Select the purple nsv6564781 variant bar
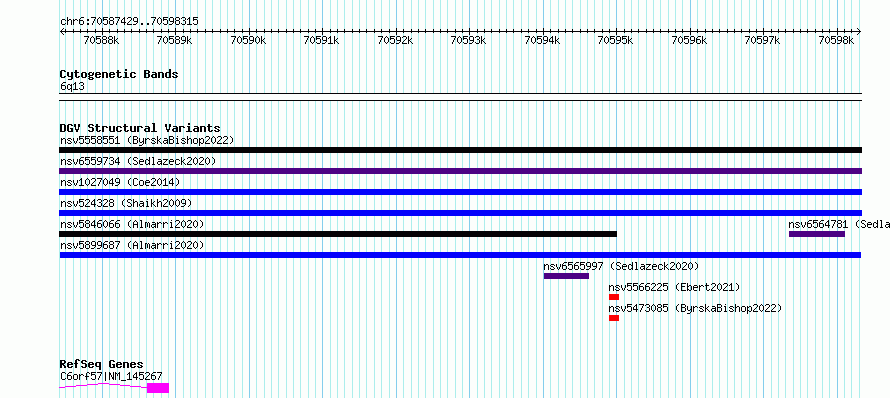This screenshot has height=398, width=890. click(x=817, y=234)
